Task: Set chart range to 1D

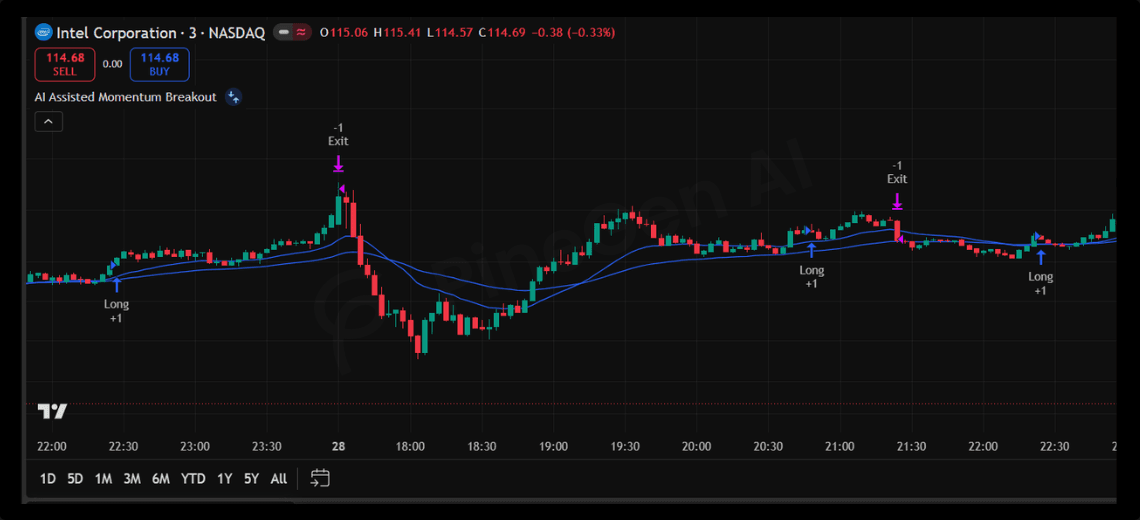Action: 47,479
